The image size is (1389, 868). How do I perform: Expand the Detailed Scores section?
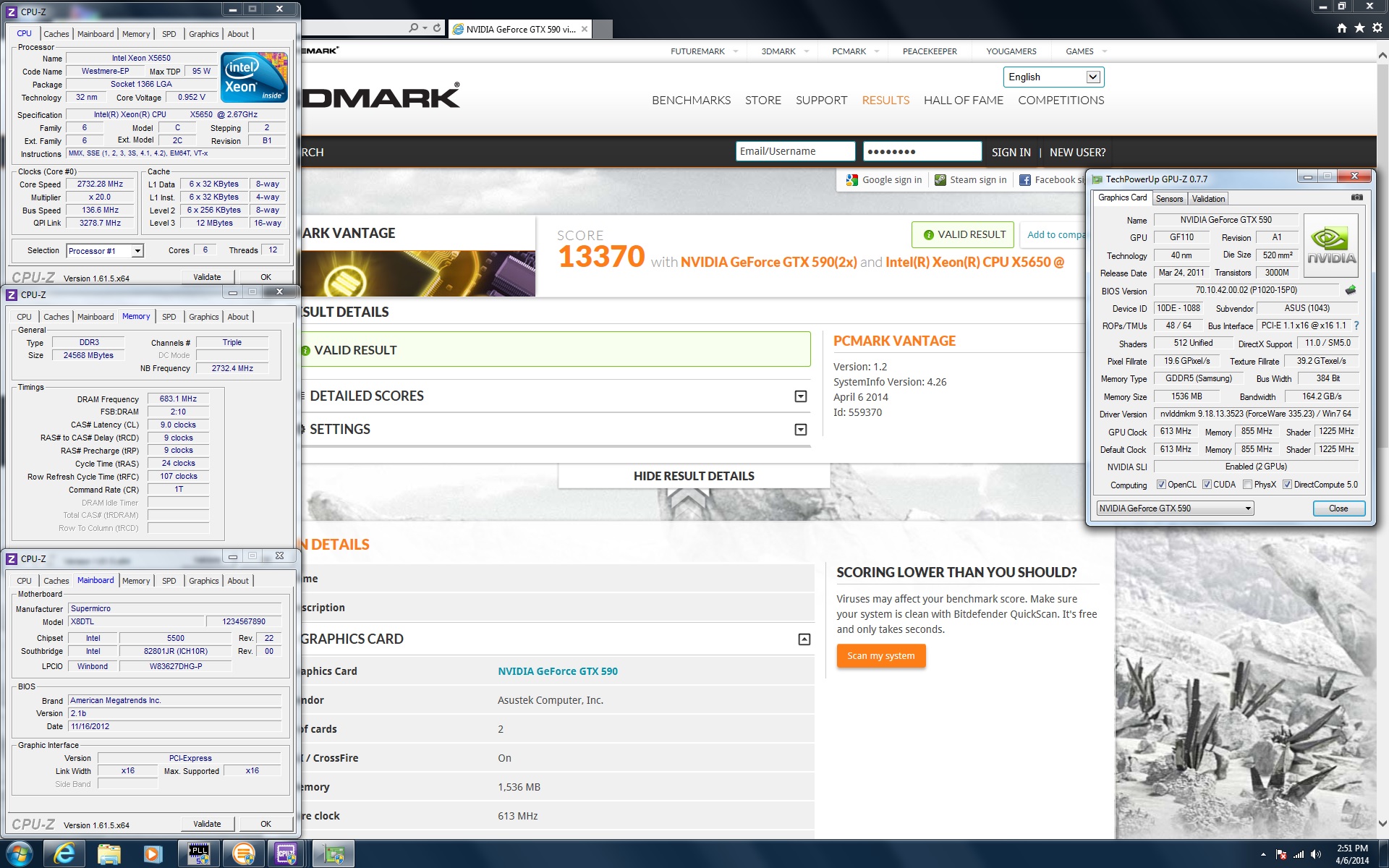801,396
